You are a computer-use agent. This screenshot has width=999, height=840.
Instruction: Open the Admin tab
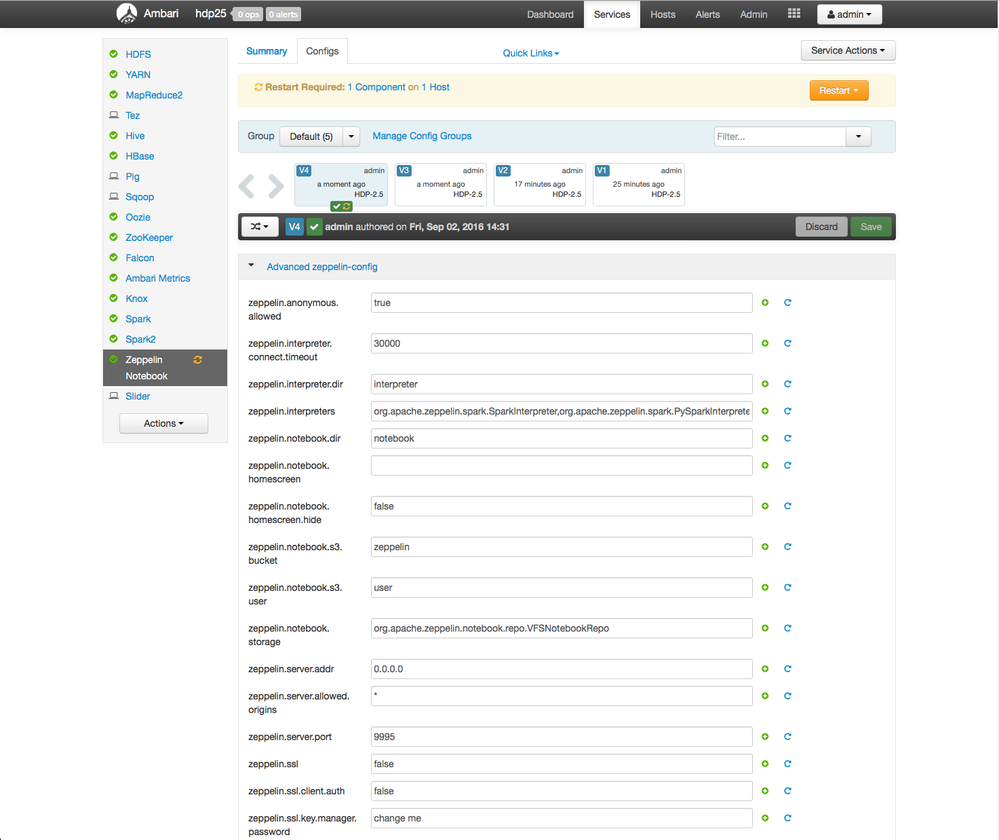[x=753, y=14]
